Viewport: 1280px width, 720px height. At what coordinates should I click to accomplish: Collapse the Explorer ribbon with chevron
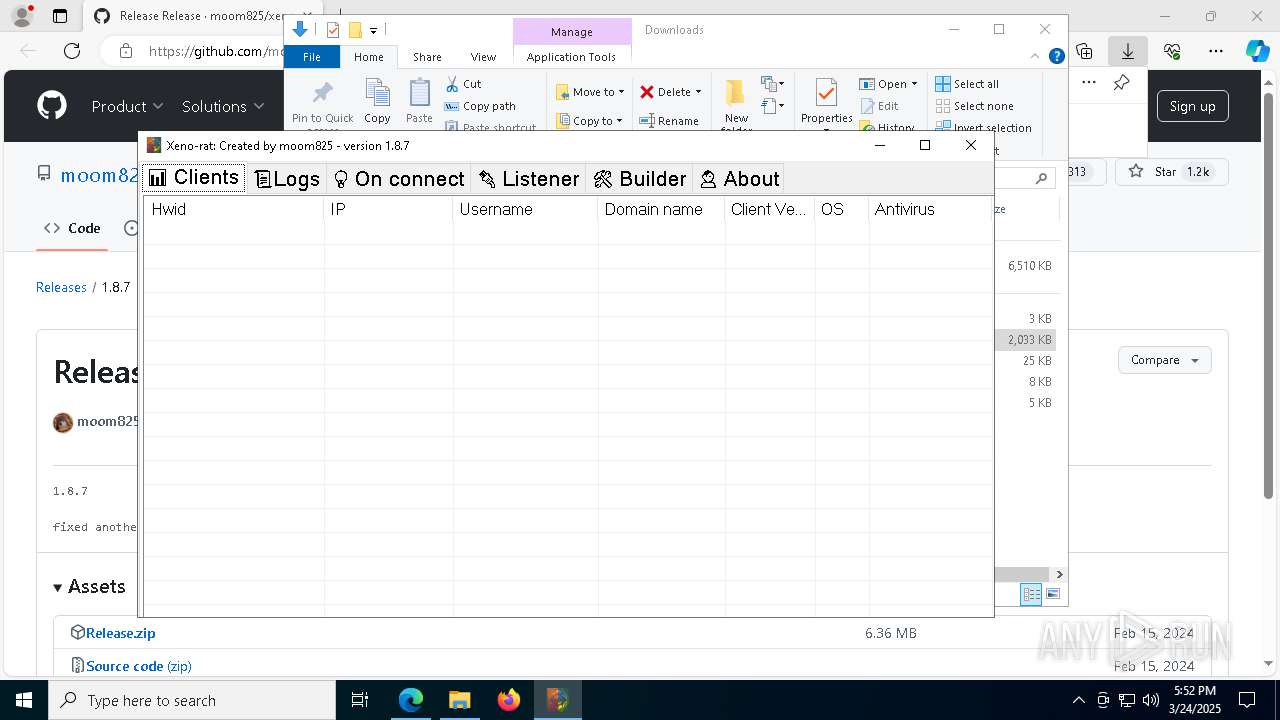tap(1036, 56)
